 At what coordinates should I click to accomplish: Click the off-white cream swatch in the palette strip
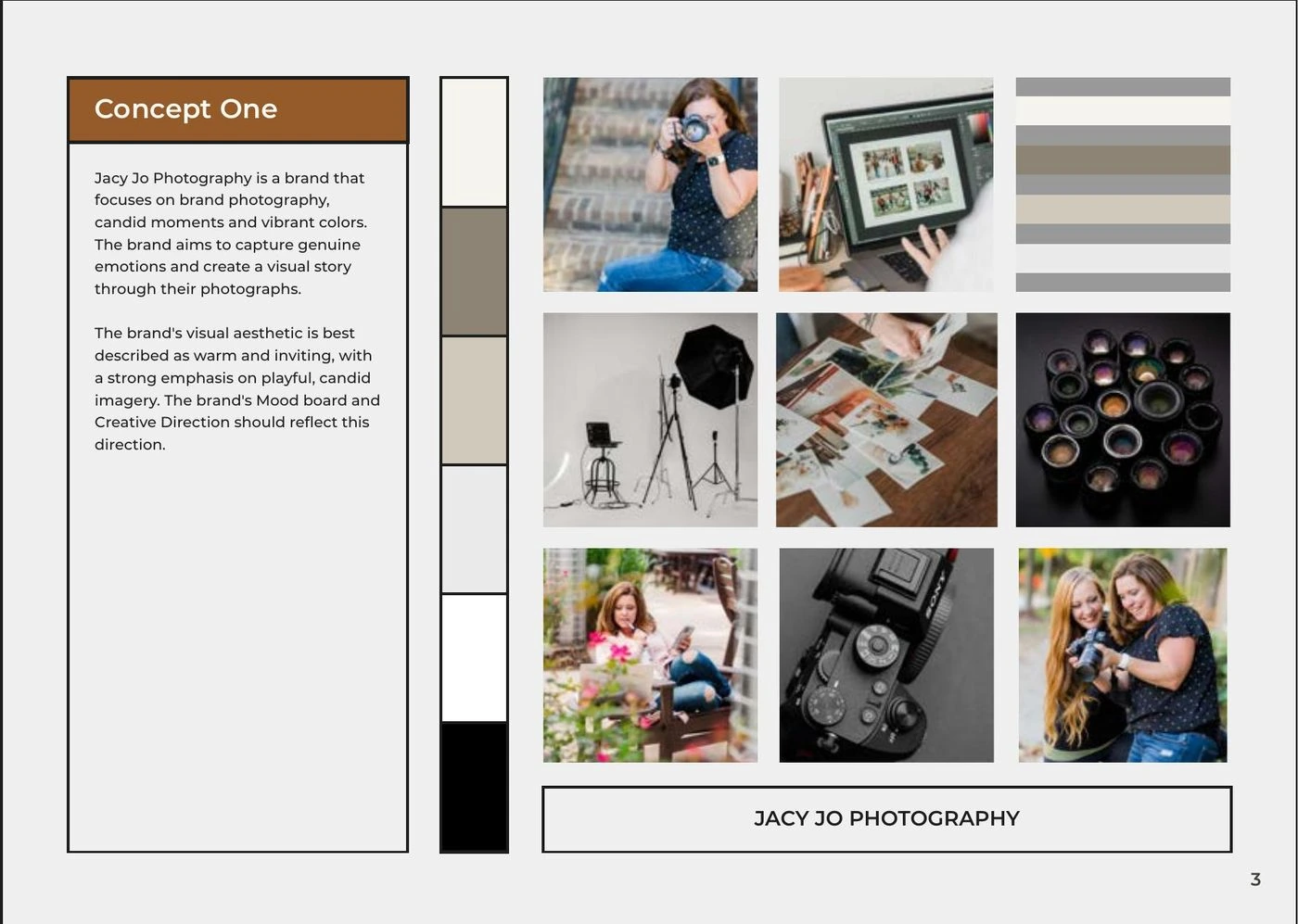[x=474, y=142]
